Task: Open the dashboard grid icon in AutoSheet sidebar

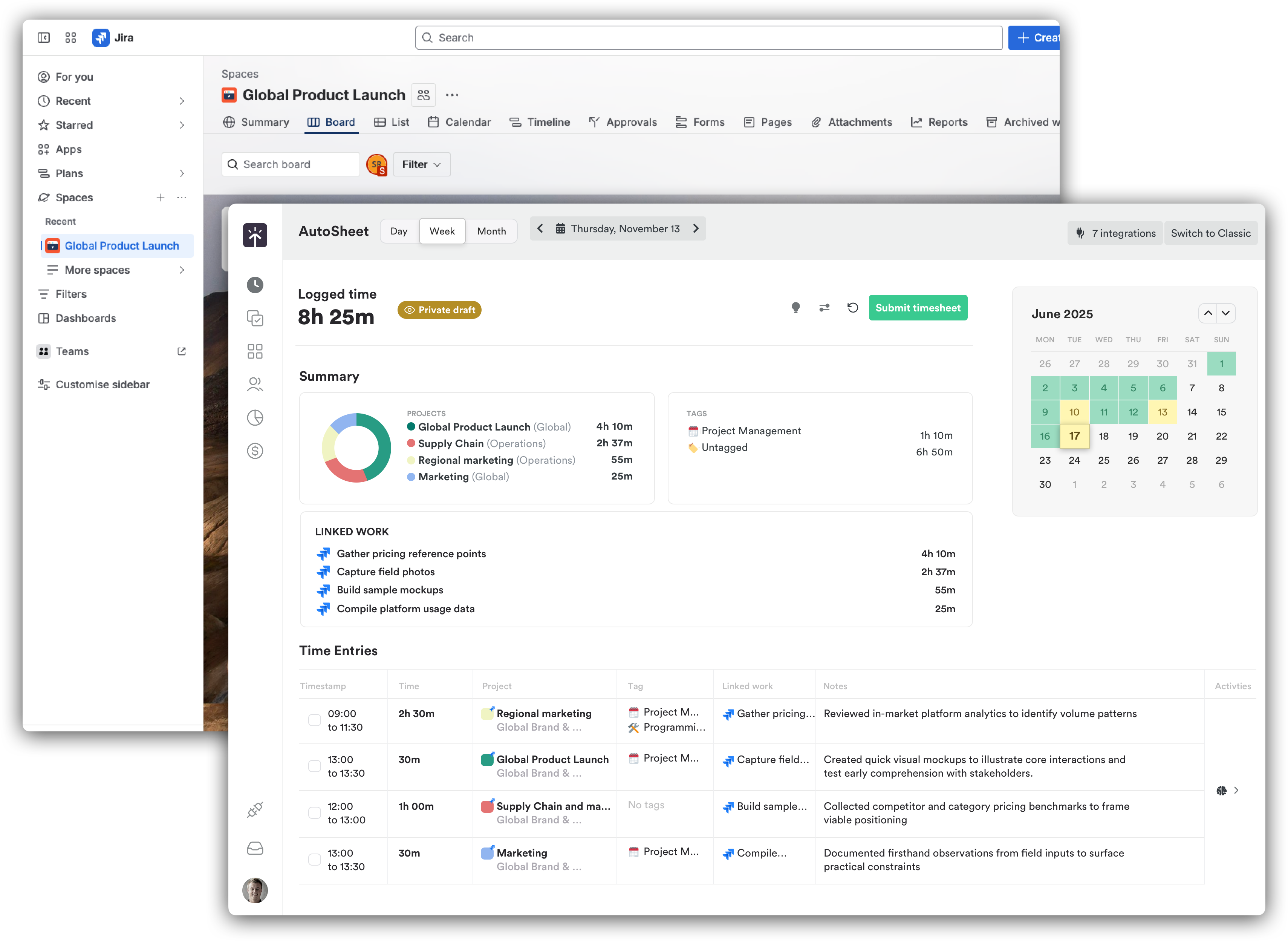Action: [x=255, y=351]
